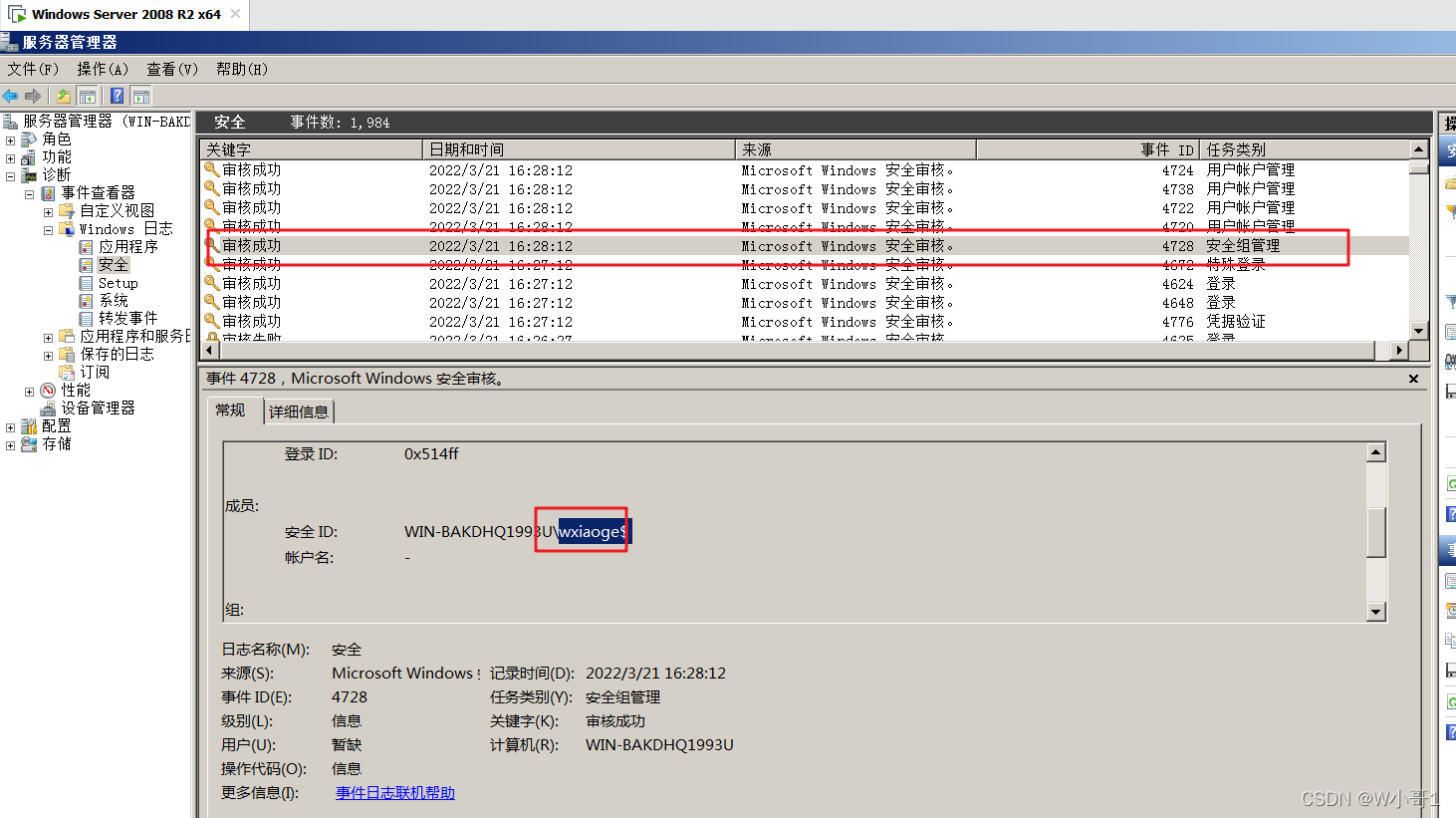Screen dimensions: 1456x818
Task: Toggle the console tree pane toolbar icon
Action: [x=88, y=96]
